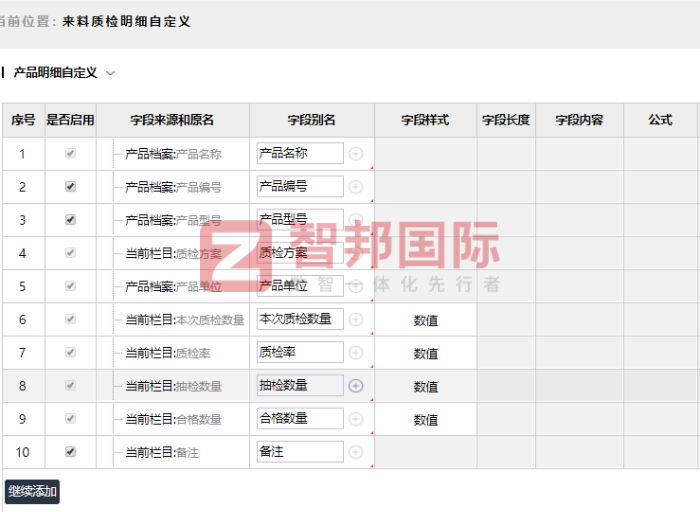Toggle enable checkbox for row 1 产品名称
The image size is (700, 512).
tap(70, 154)
